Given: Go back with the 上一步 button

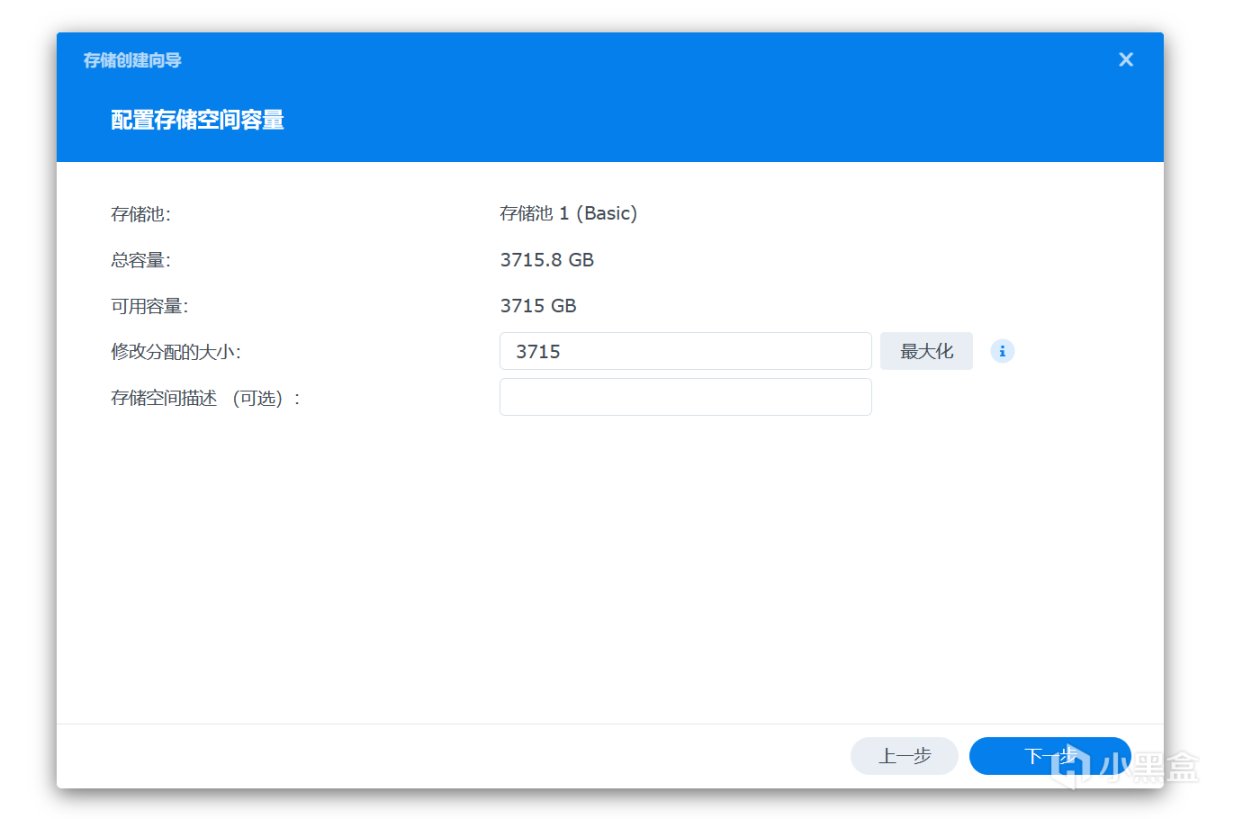Looking at the screenshot, I should click(x=904, y=756).
